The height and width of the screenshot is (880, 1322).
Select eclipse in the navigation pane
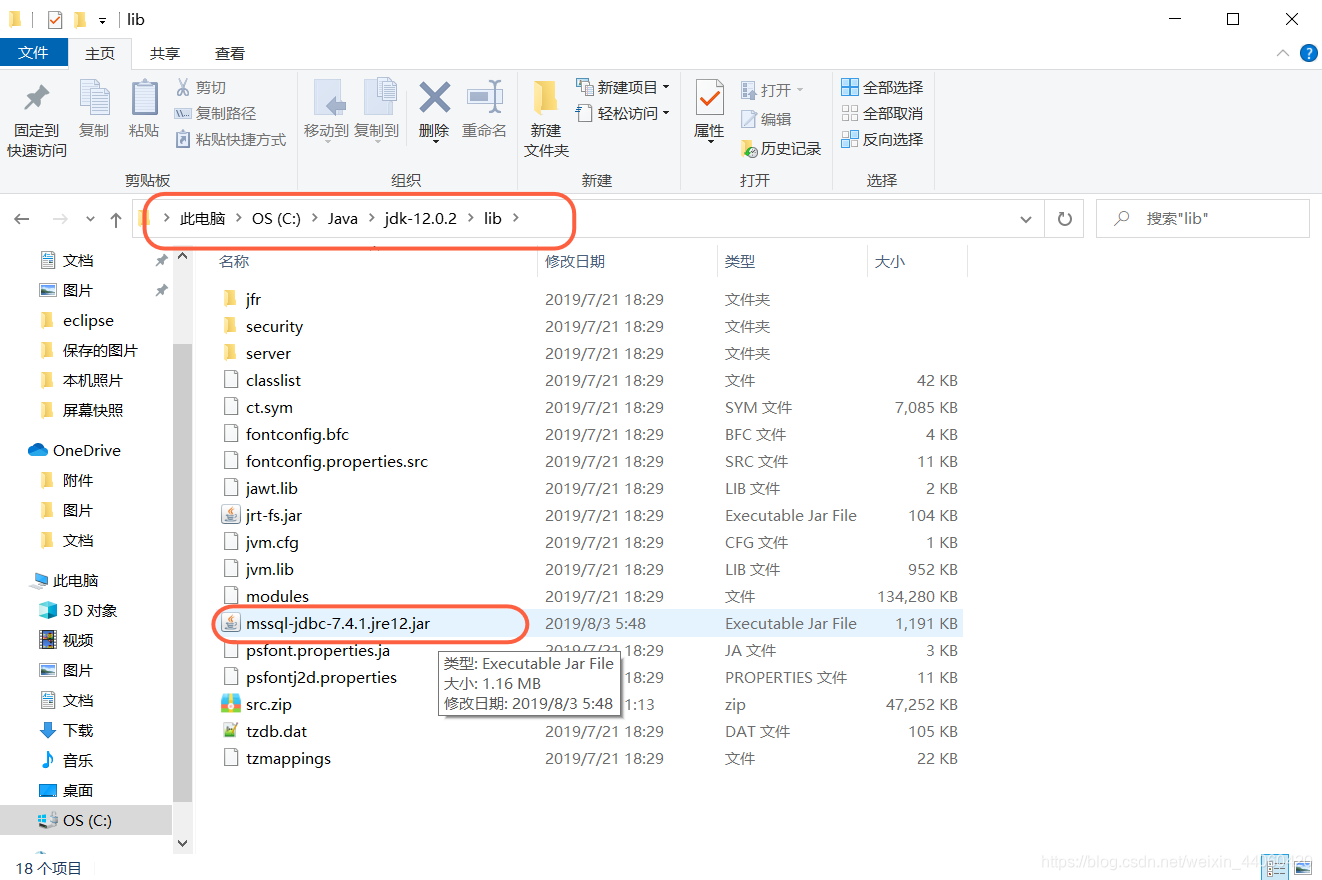[x=88, y=321]
